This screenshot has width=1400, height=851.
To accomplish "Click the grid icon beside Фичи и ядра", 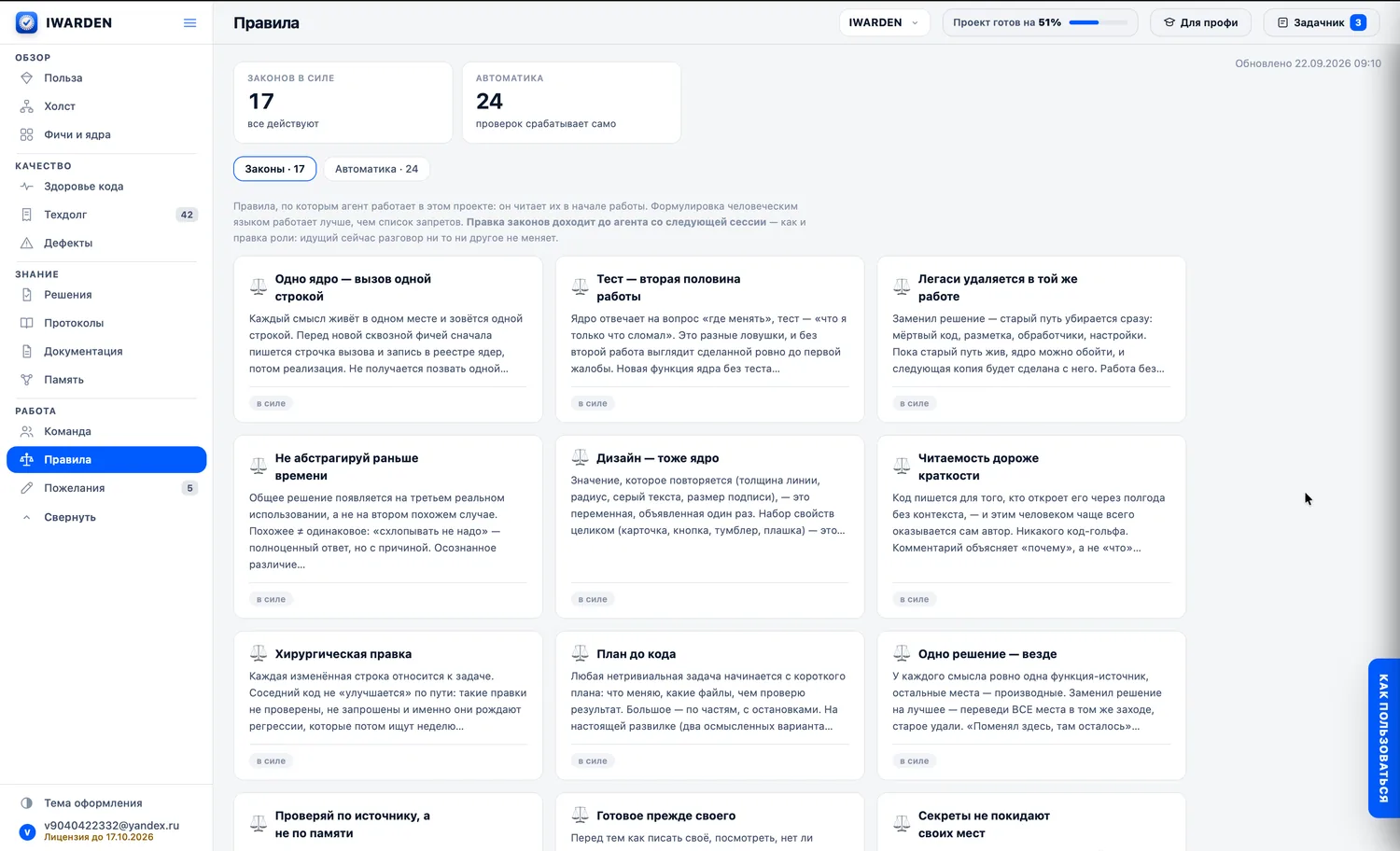I will pyautogui.click(x=27, y=134).
